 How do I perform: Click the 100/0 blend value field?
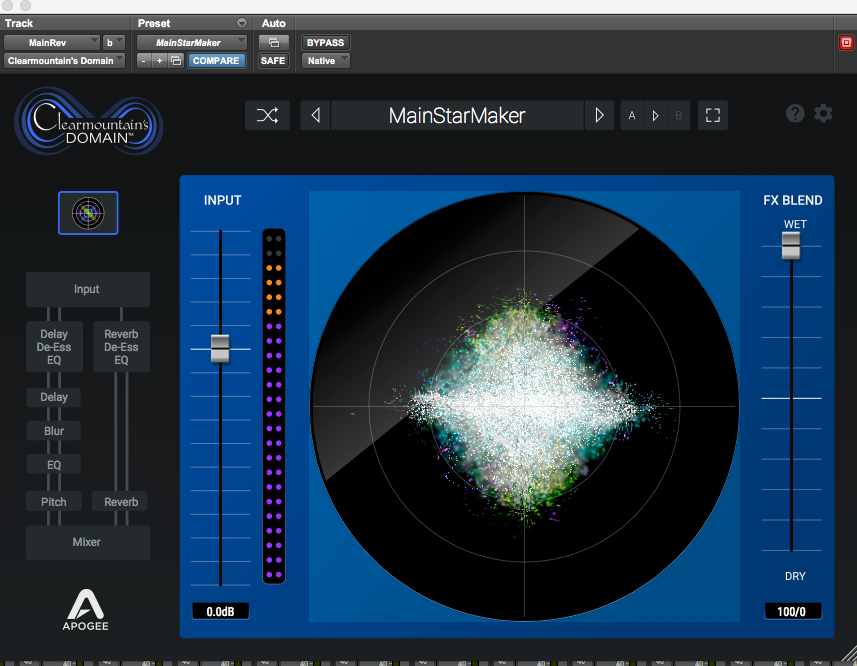pyautogui.click(x=792, y=611)
